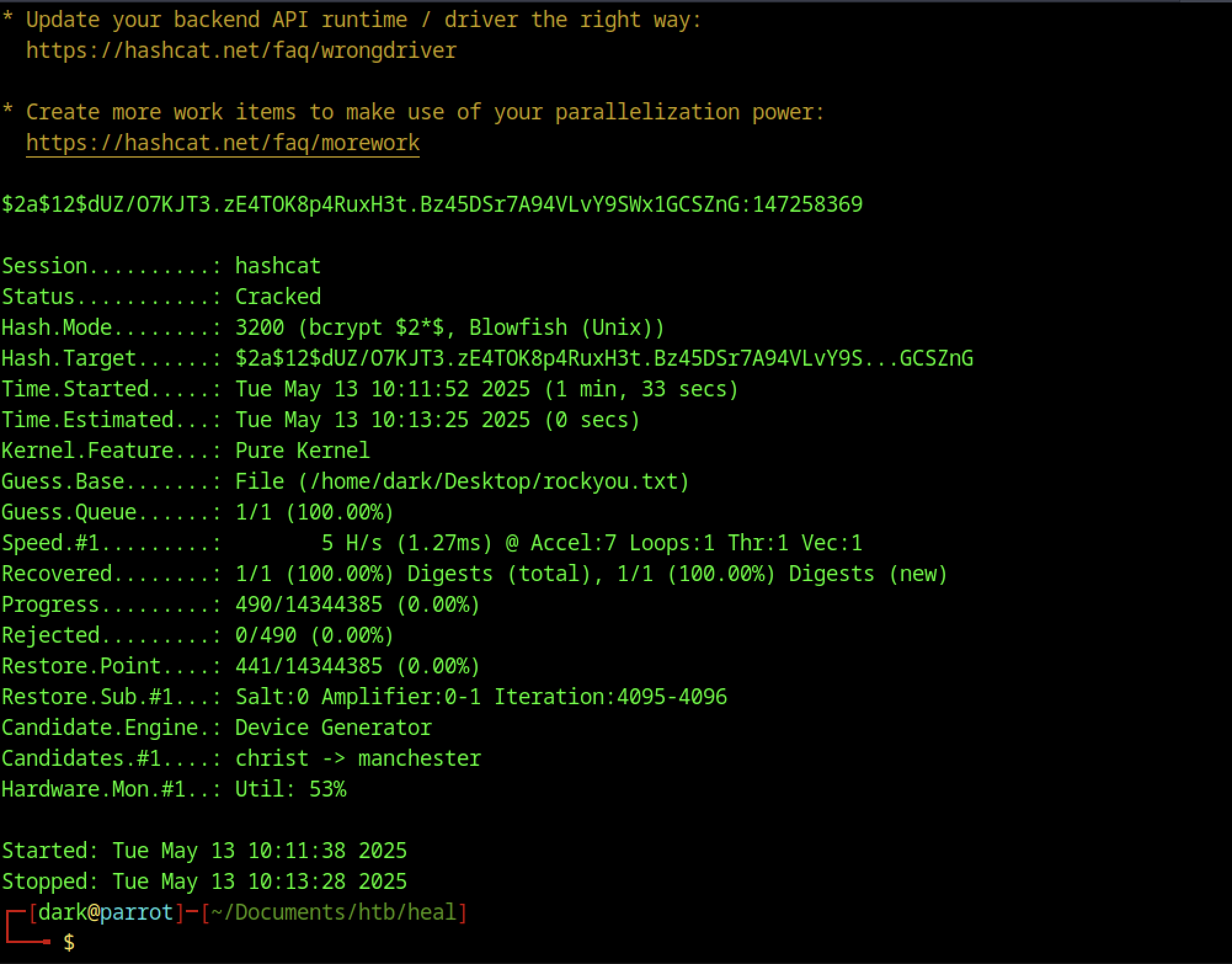Click the Hardware.Mon Util 53% value
Image resolution: width=1232 pixels, height=964 pixels.
[x=290, y=789]
